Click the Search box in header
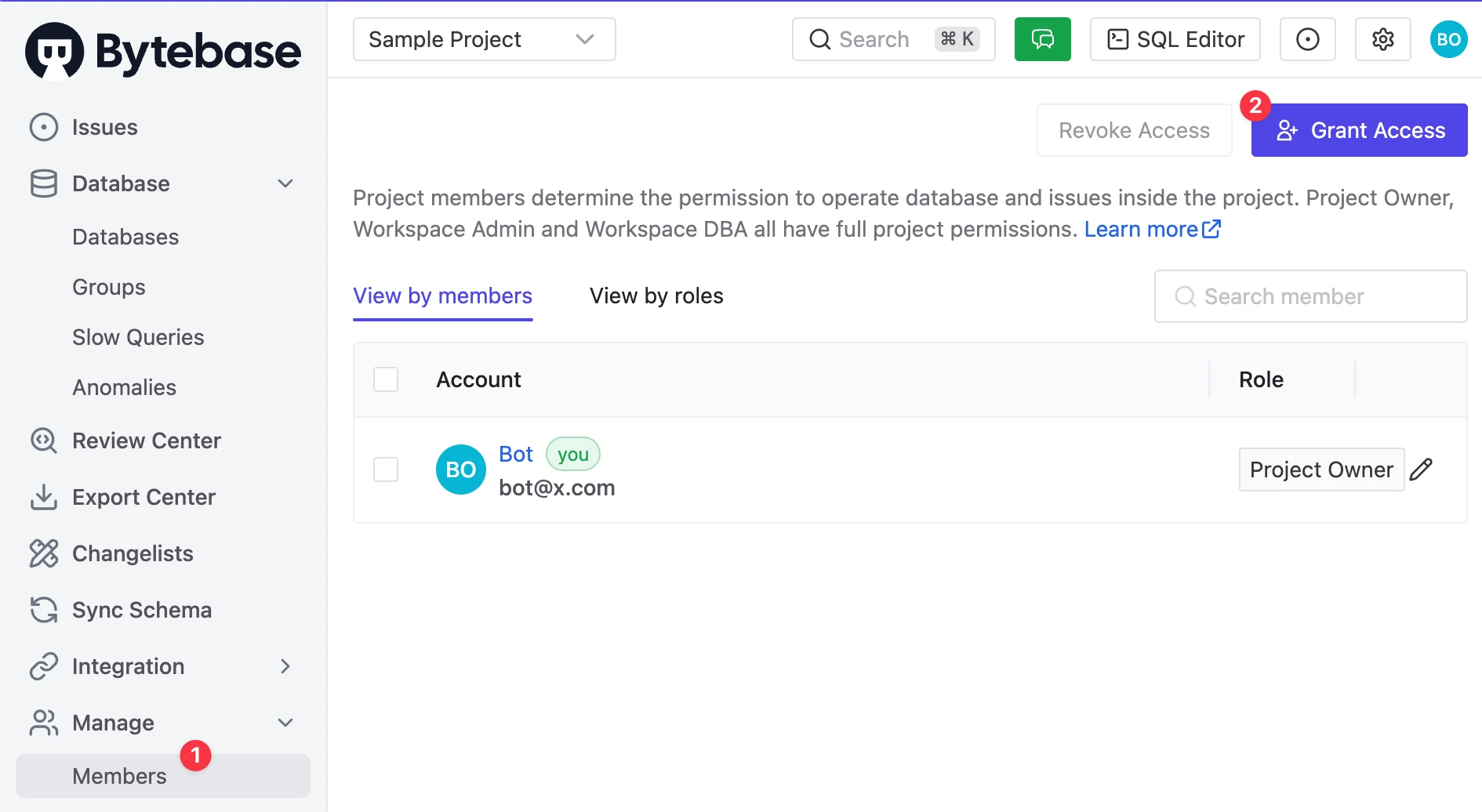 (893, 39)
